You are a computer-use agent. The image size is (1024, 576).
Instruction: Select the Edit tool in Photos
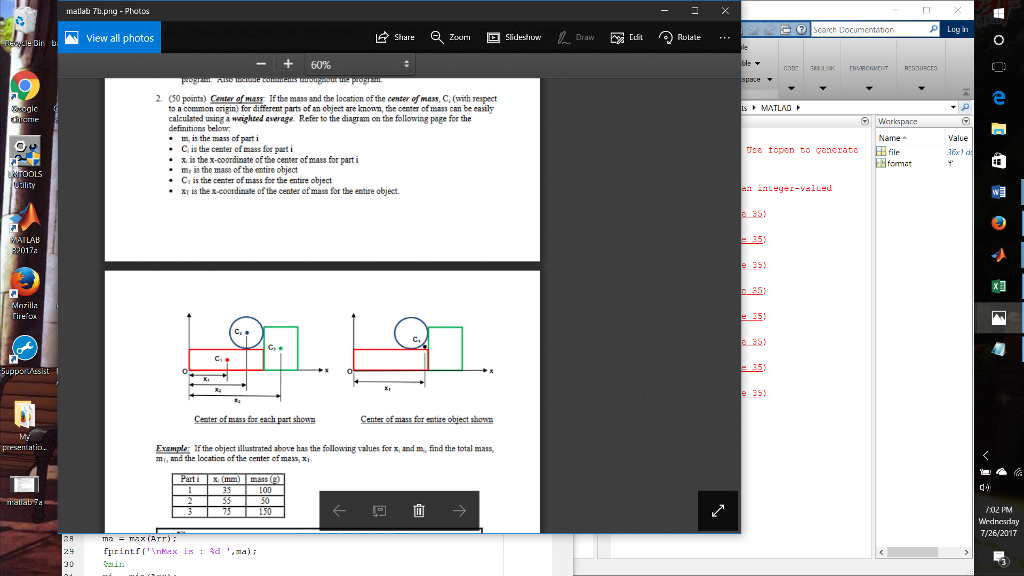625,37
